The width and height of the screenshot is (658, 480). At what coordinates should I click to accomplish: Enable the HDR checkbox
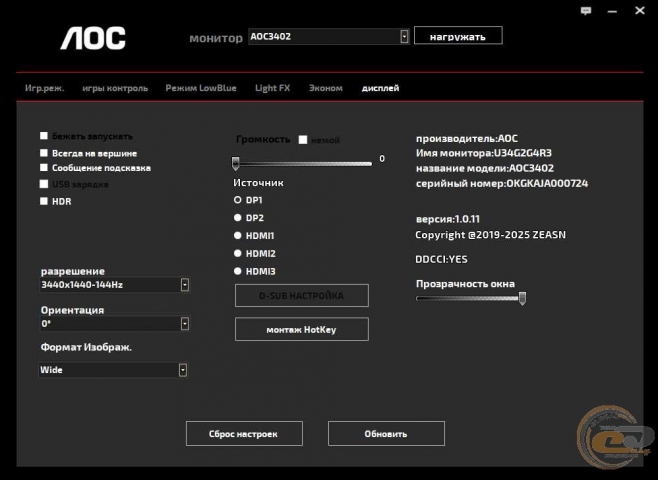(44, 201)
